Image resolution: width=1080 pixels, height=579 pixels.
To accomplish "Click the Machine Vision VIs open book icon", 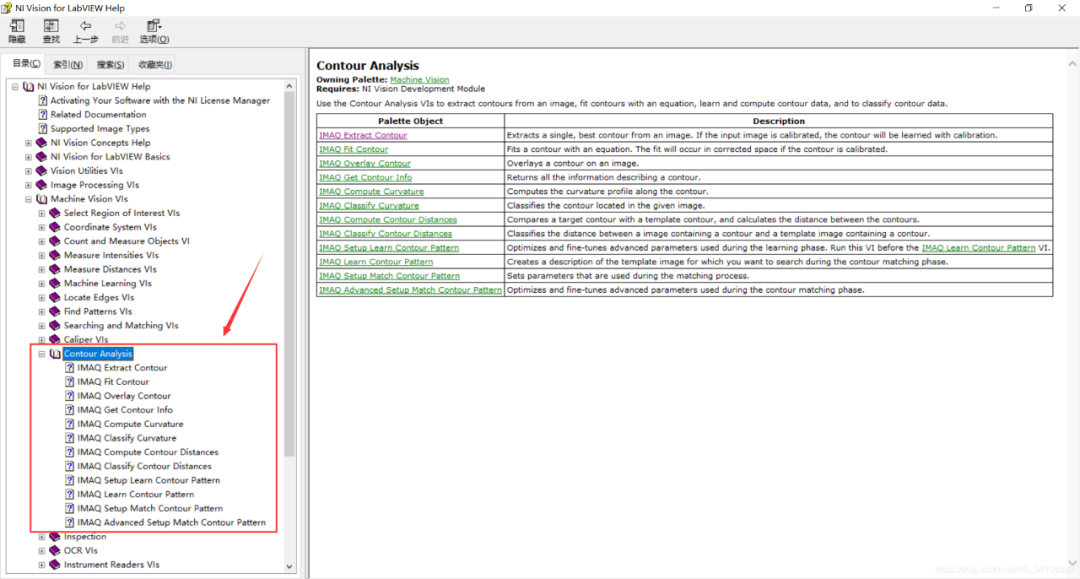I will (x=41, y=199).
